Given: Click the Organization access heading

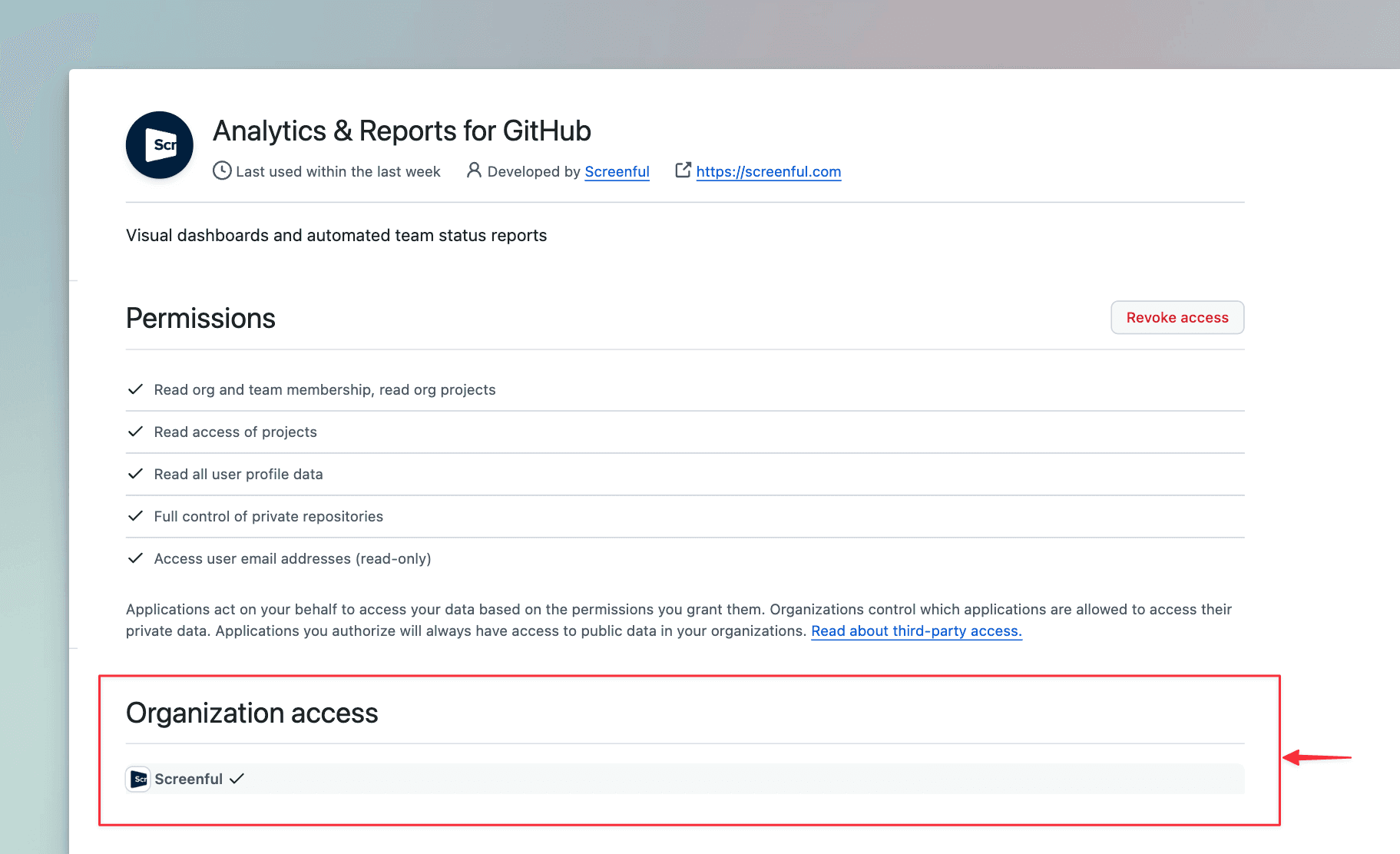Looking at the screenshot, I should pos(252,713).
